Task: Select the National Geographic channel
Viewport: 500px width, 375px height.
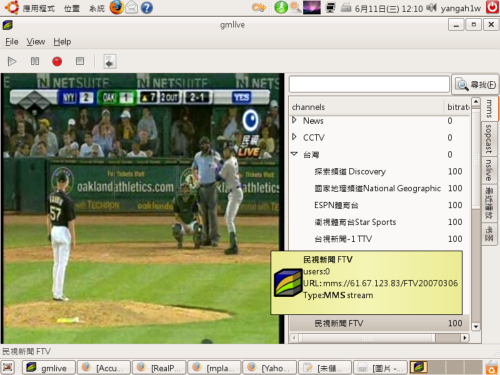Action: [380, 188]
